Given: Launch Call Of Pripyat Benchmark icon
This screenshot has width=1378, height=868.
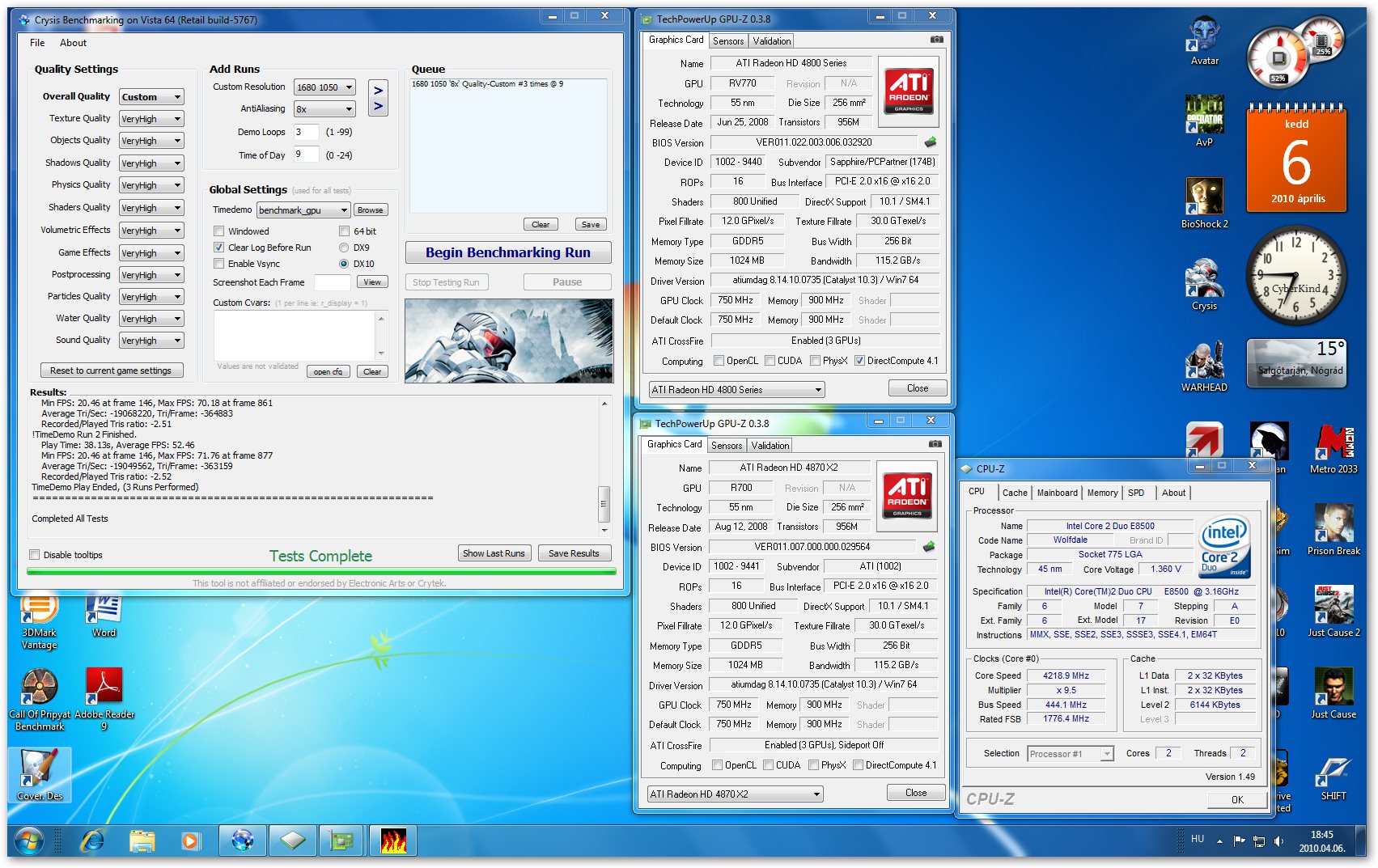Looking at the screenshot, I should point(39,701).
